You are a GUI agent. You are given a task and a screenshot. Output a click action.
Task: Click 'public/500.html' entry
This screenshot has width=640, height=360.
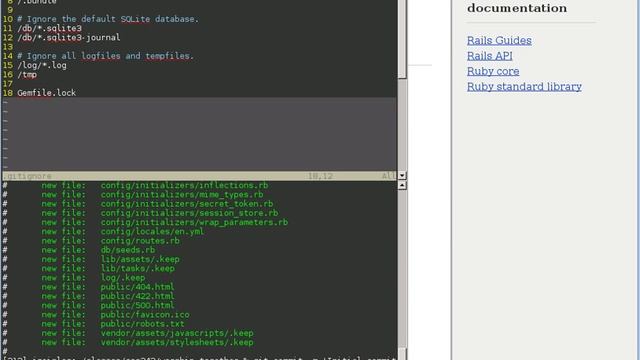coord(138,305)
